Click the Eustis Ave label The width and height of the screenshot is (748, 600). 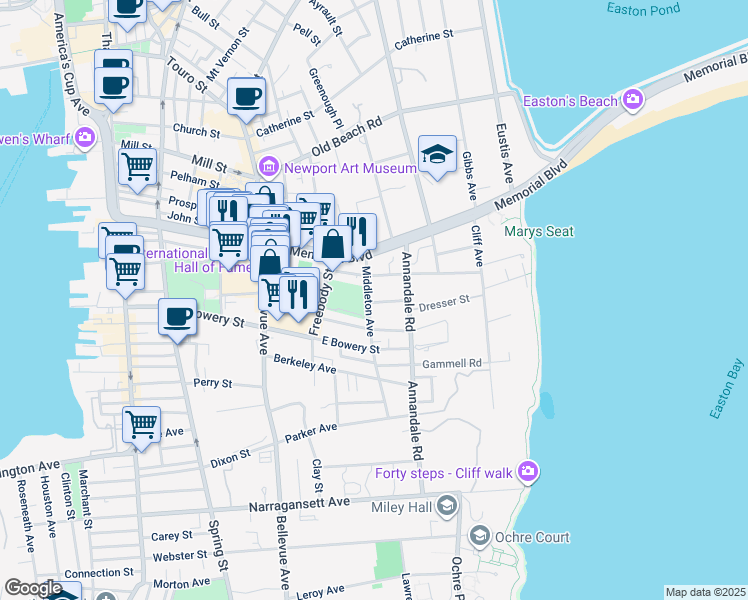504,154
